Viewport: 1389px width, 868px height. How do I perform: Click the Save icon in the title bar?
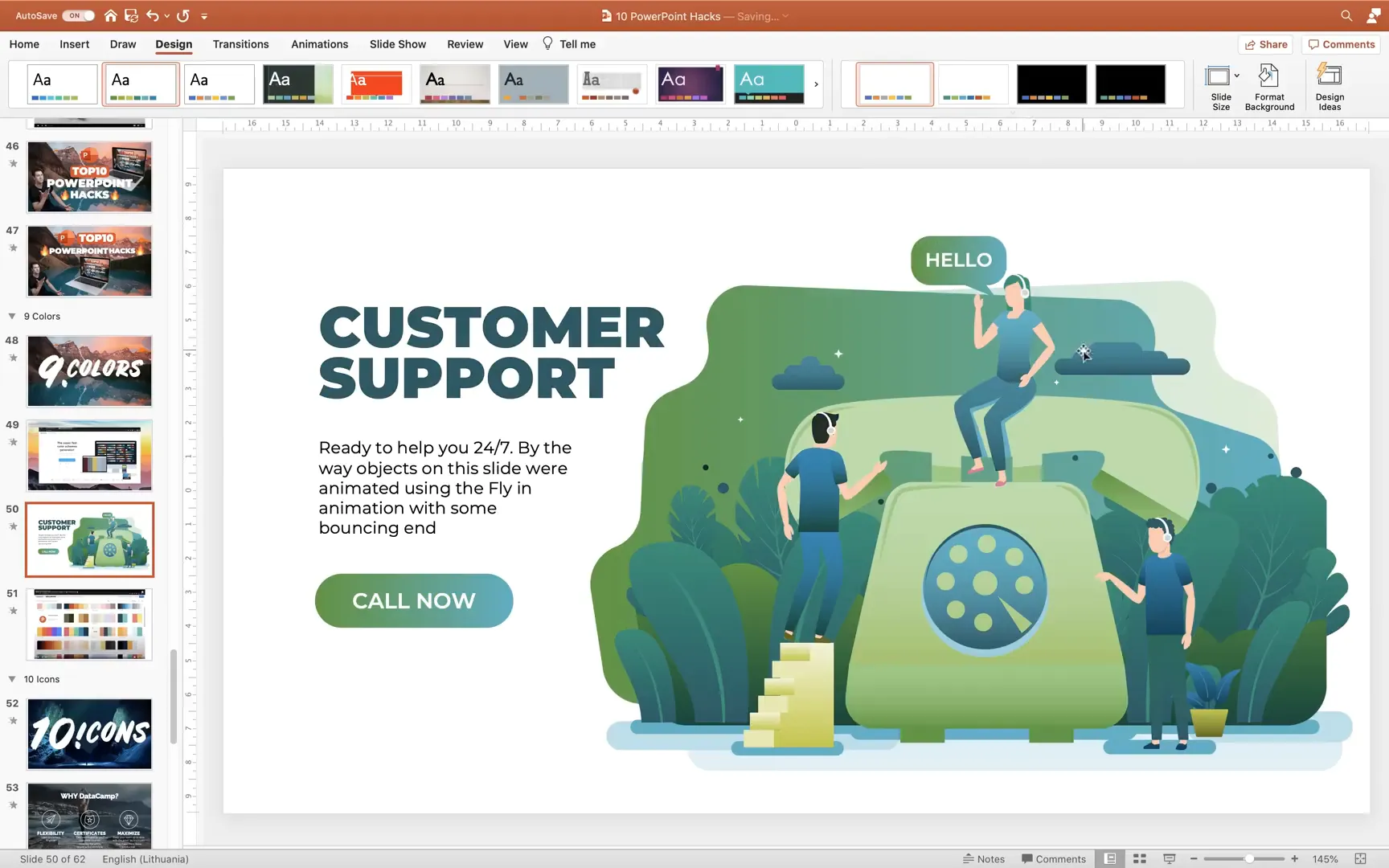click(130, 15)
